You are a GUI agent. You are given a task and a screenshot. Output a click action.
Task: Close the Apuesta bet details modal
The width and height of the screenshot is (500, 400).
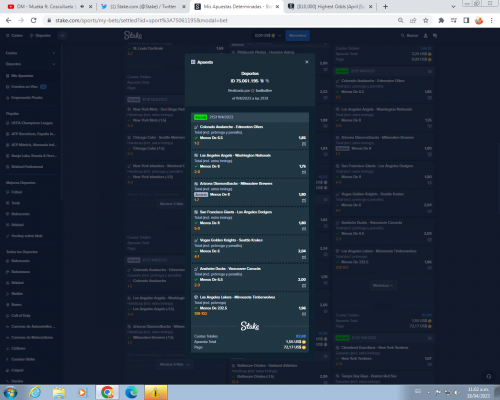(x=307, y=62)
